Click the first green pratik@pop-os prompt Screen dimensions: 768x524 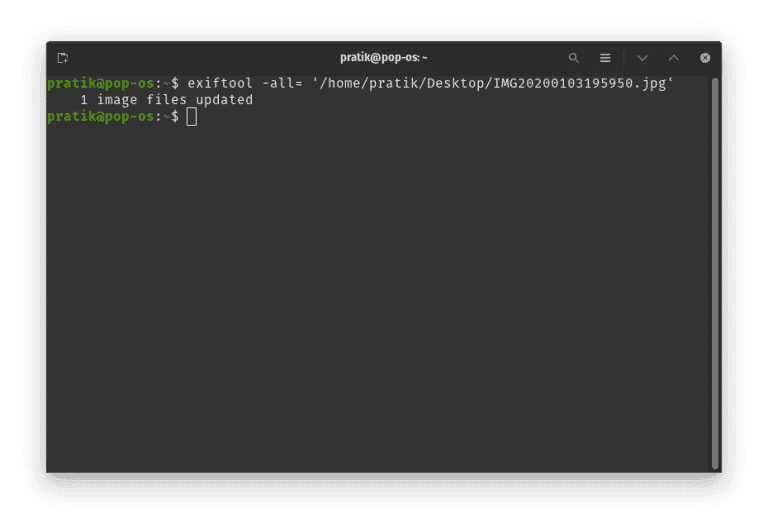coord(101,84)
